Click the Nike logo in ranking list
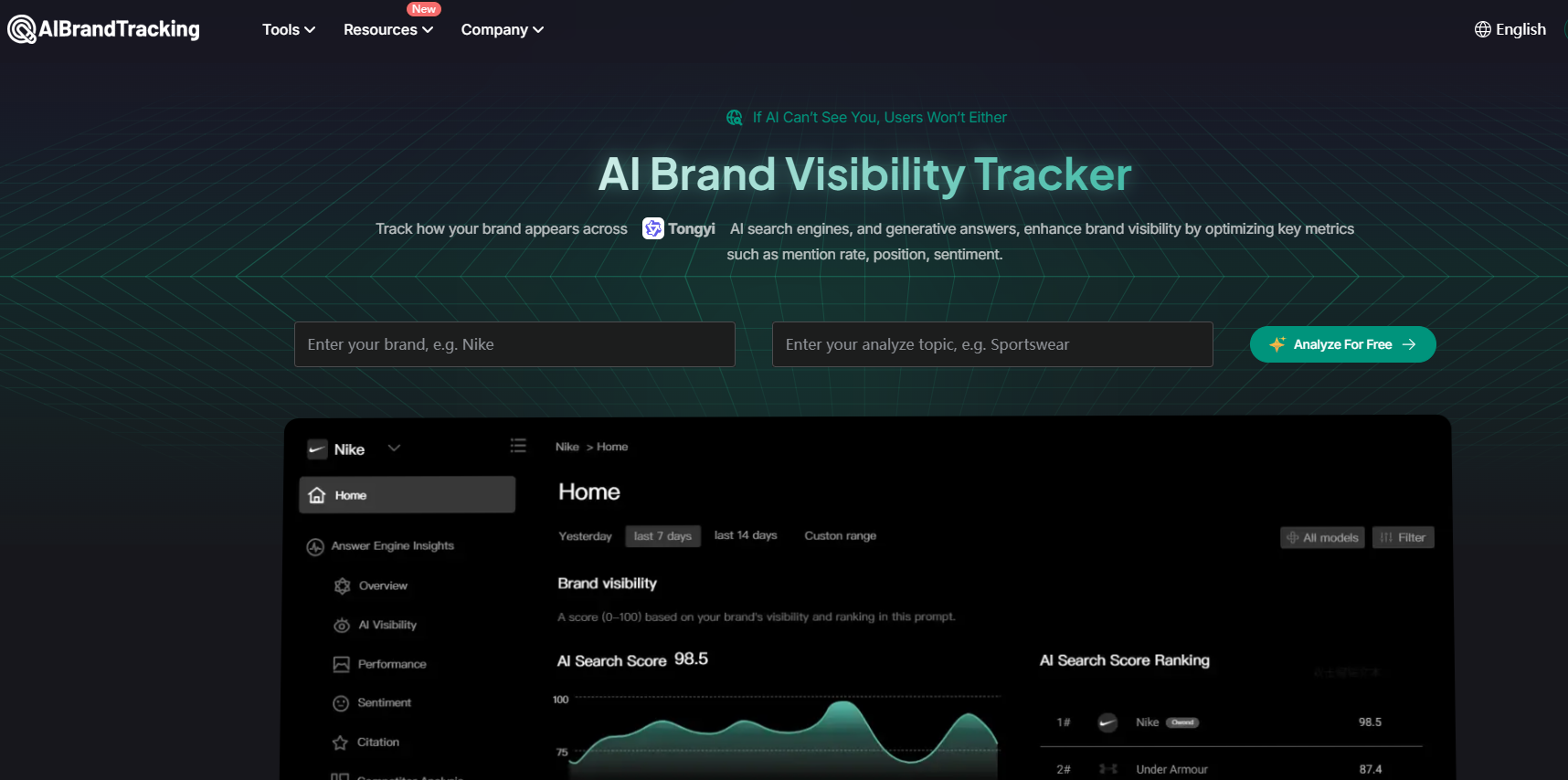Viewport: 1568px width, 780px height. (1107, 722)
